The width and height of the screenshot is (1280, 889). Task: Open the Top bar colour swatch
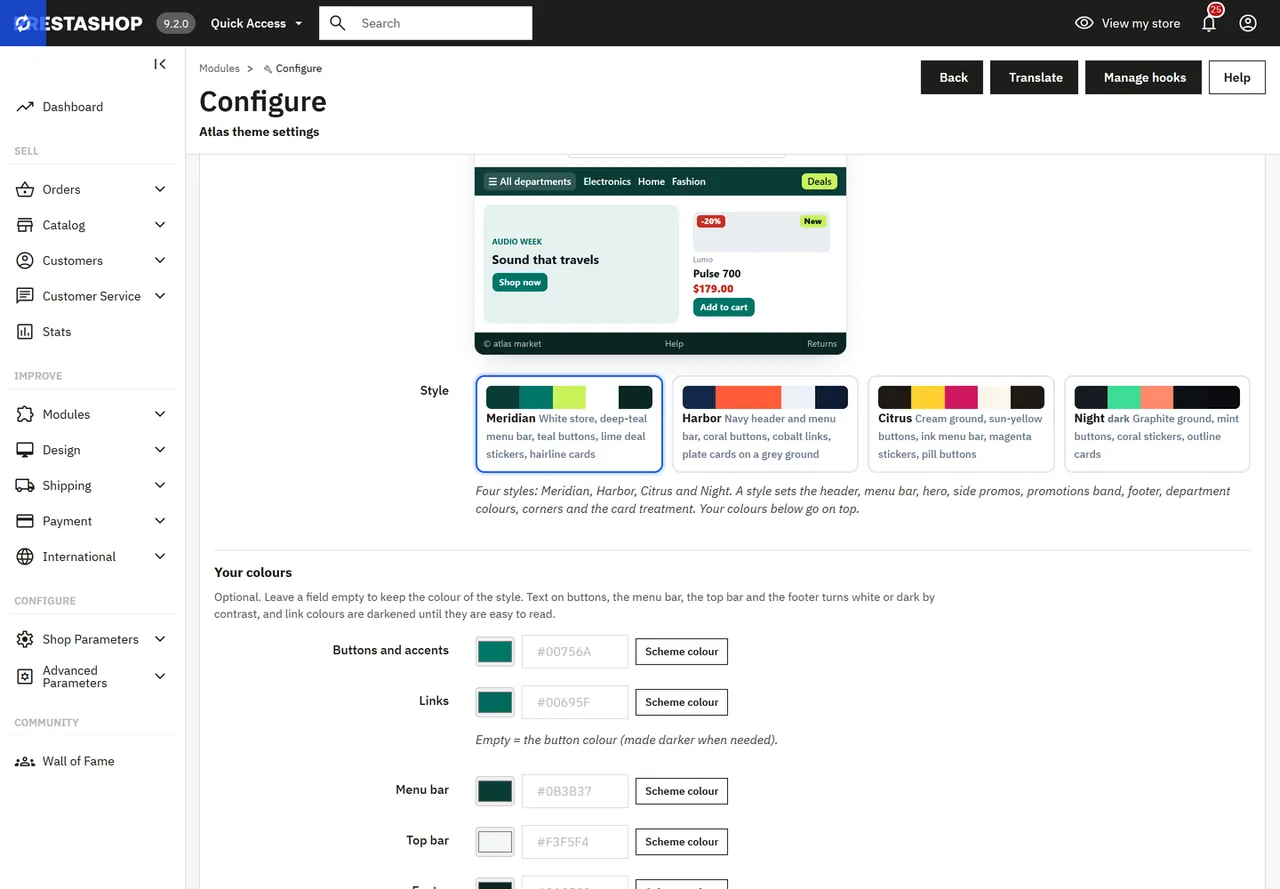495,842
